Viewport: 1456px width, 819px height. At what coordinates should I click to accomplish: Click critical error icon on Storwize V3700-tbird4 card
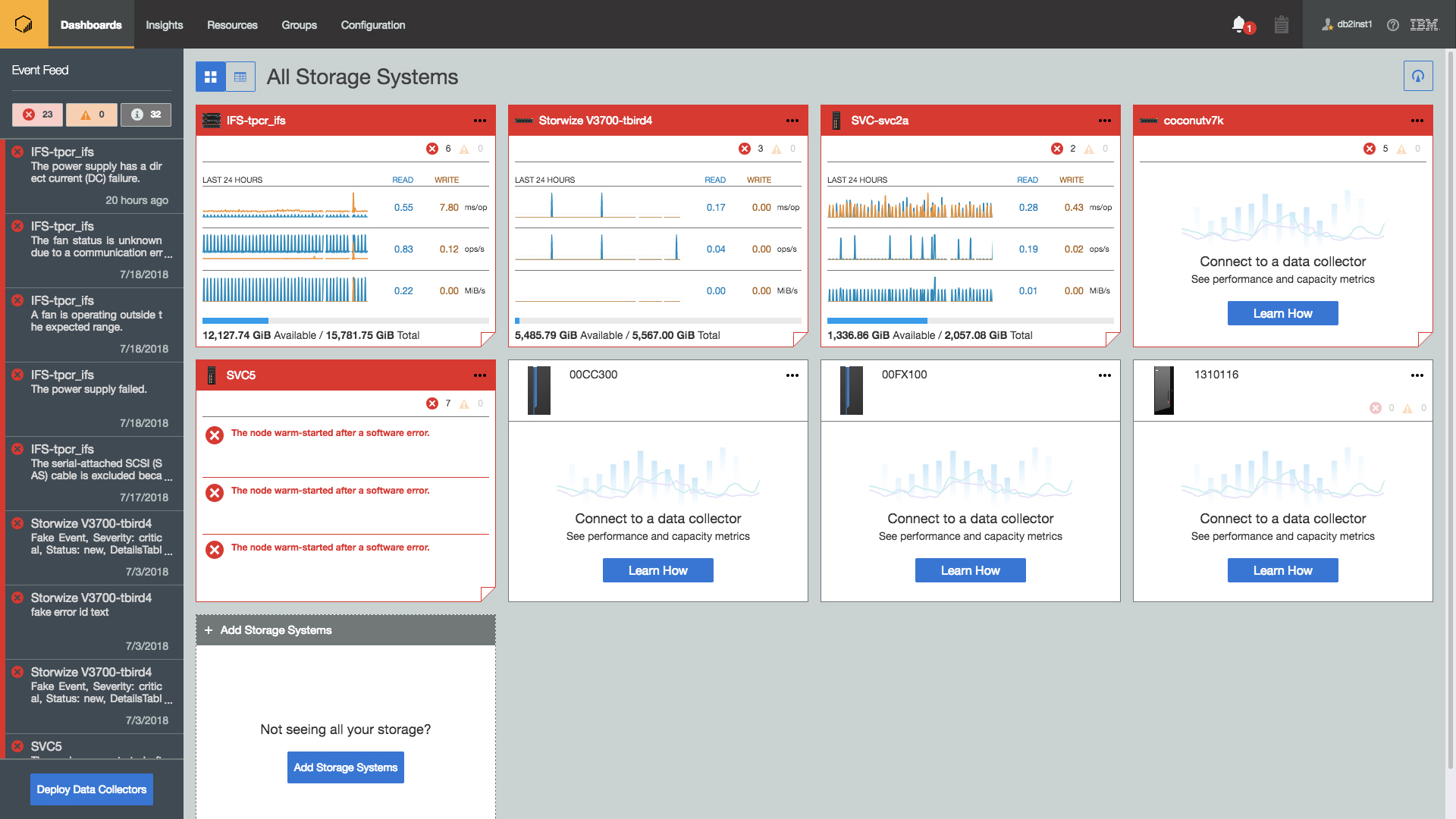tap(745, 149)
